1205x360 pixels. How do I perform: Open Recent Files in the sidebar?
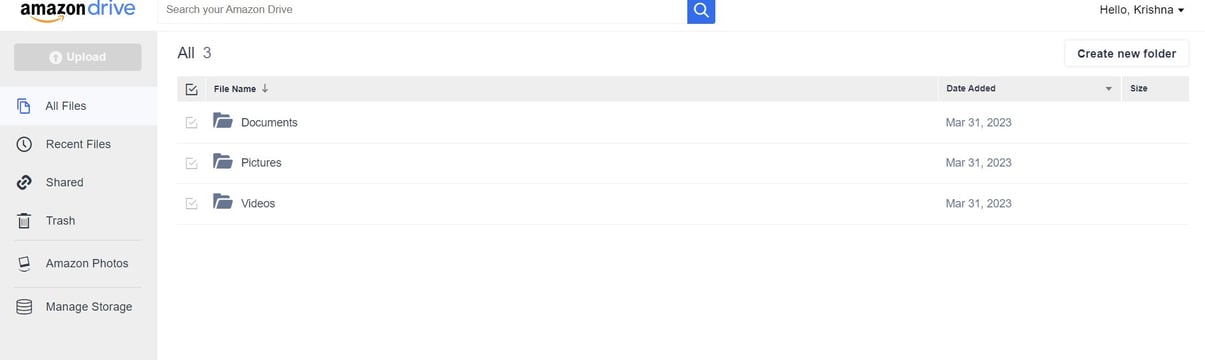(x=78, y=144)
